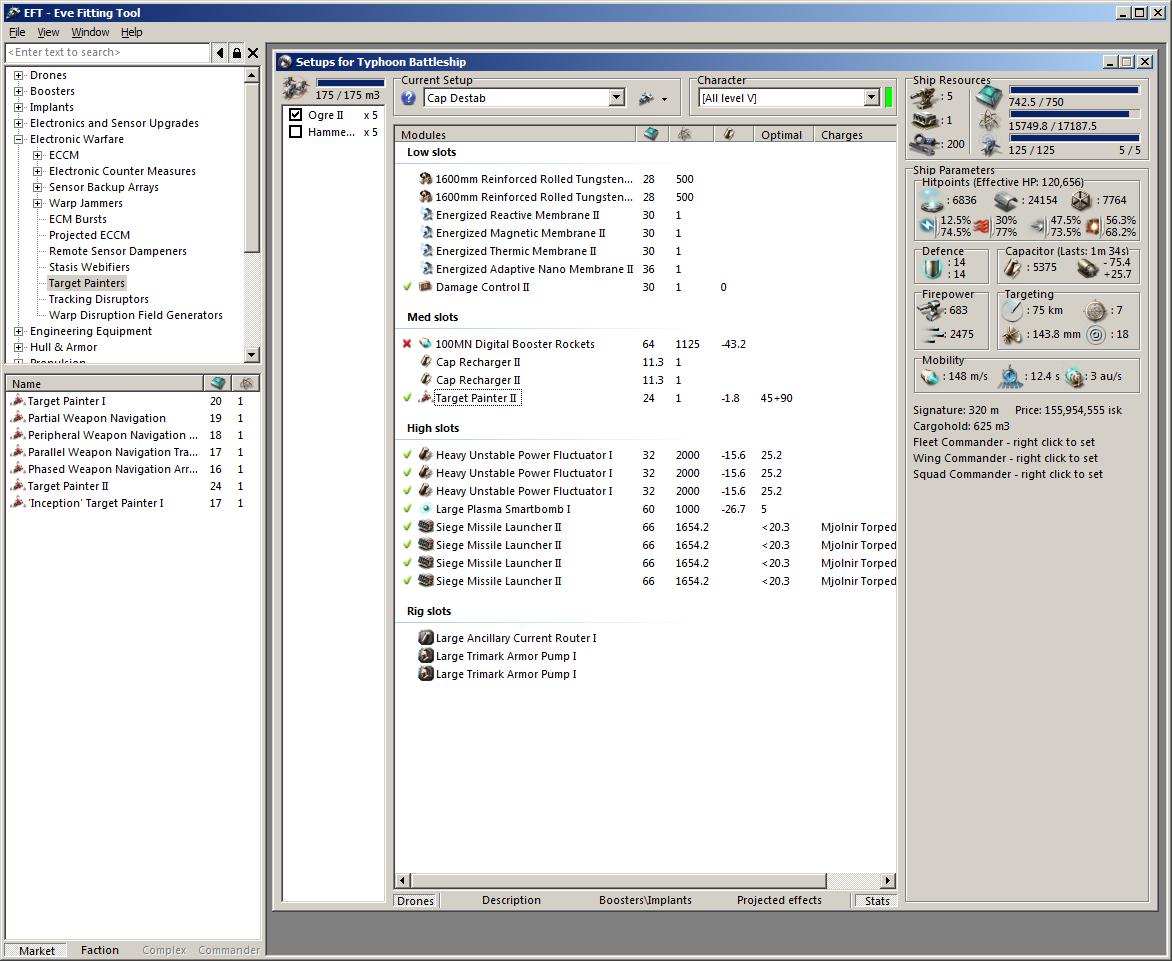Click the shield hitpoints icon

[931, 200]
